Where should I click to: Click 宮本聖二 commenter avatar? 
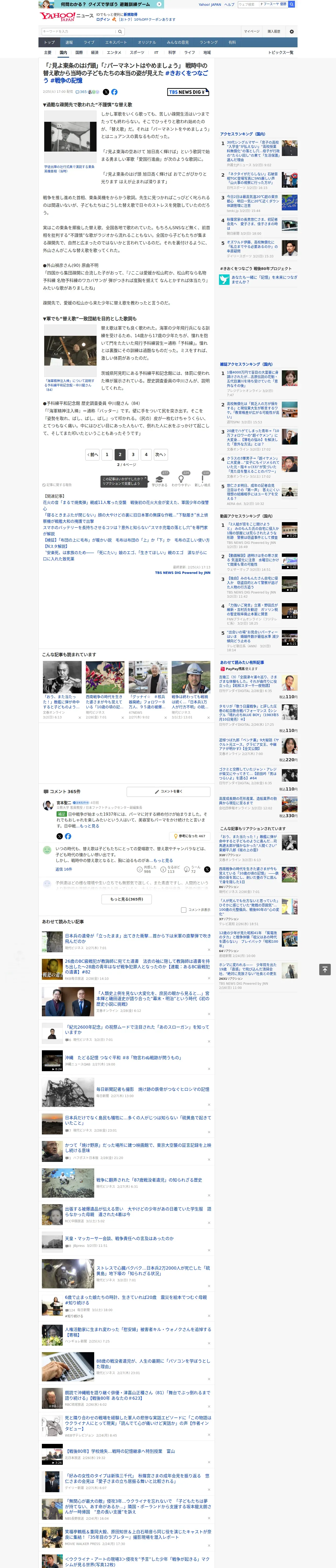pos(48,806)
